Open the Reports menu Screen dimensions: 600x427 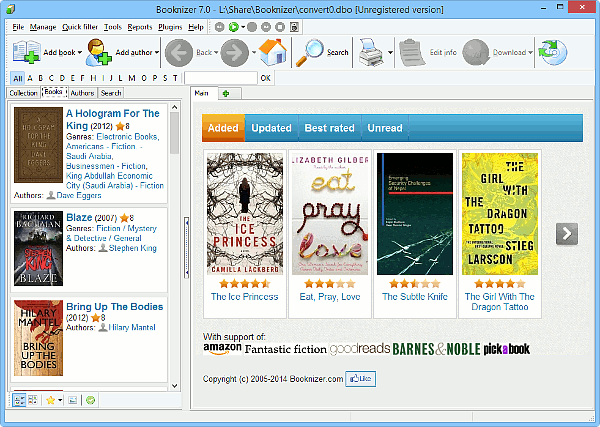pyautogui.click(x=140, y=27)
